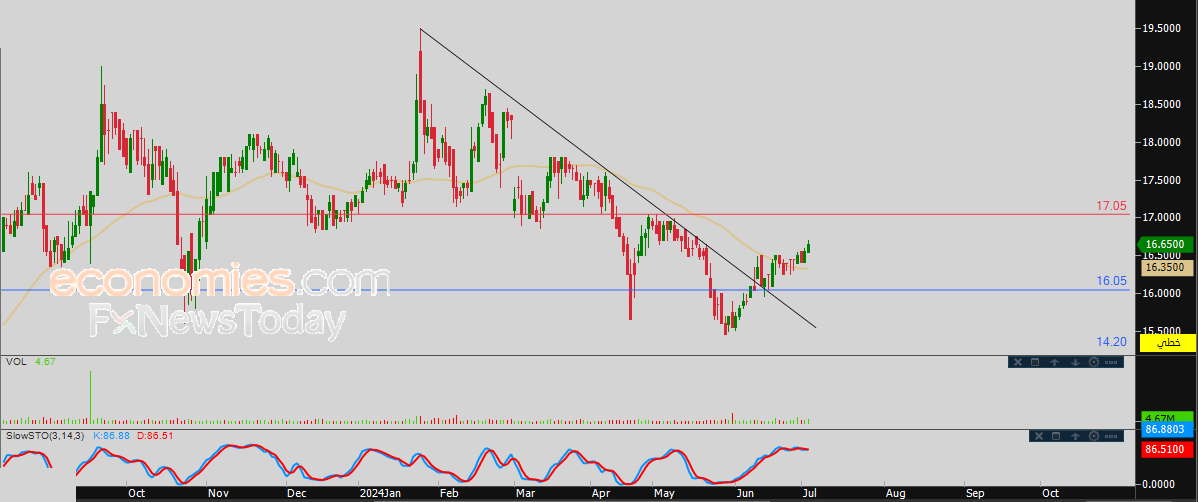Image resolution: width=1198 pixels, height=502 pixels.
Task: Click the yellow Arabic scale label
Action: coord(1167,344)
